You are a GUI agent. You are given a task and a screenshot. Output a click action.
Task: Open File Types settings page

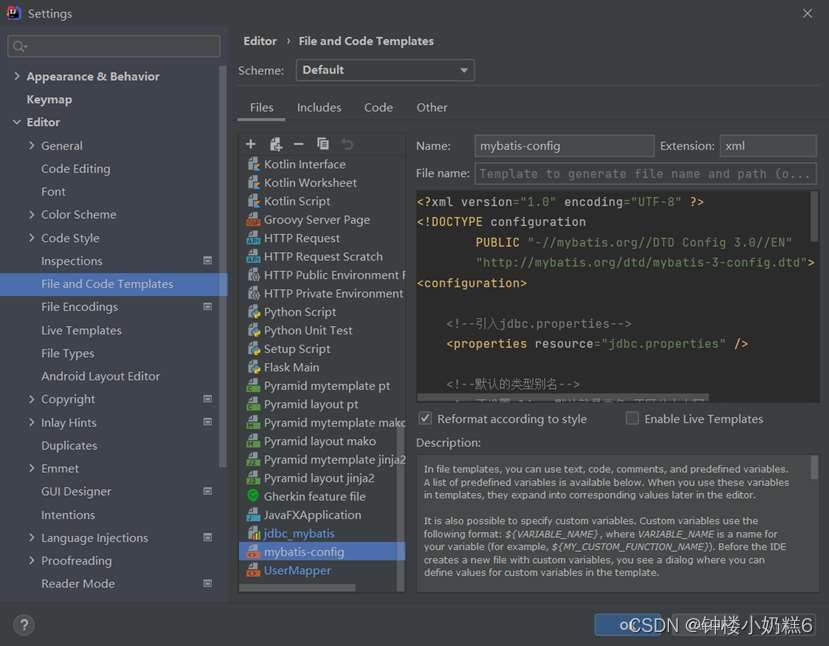pos(68,353)
